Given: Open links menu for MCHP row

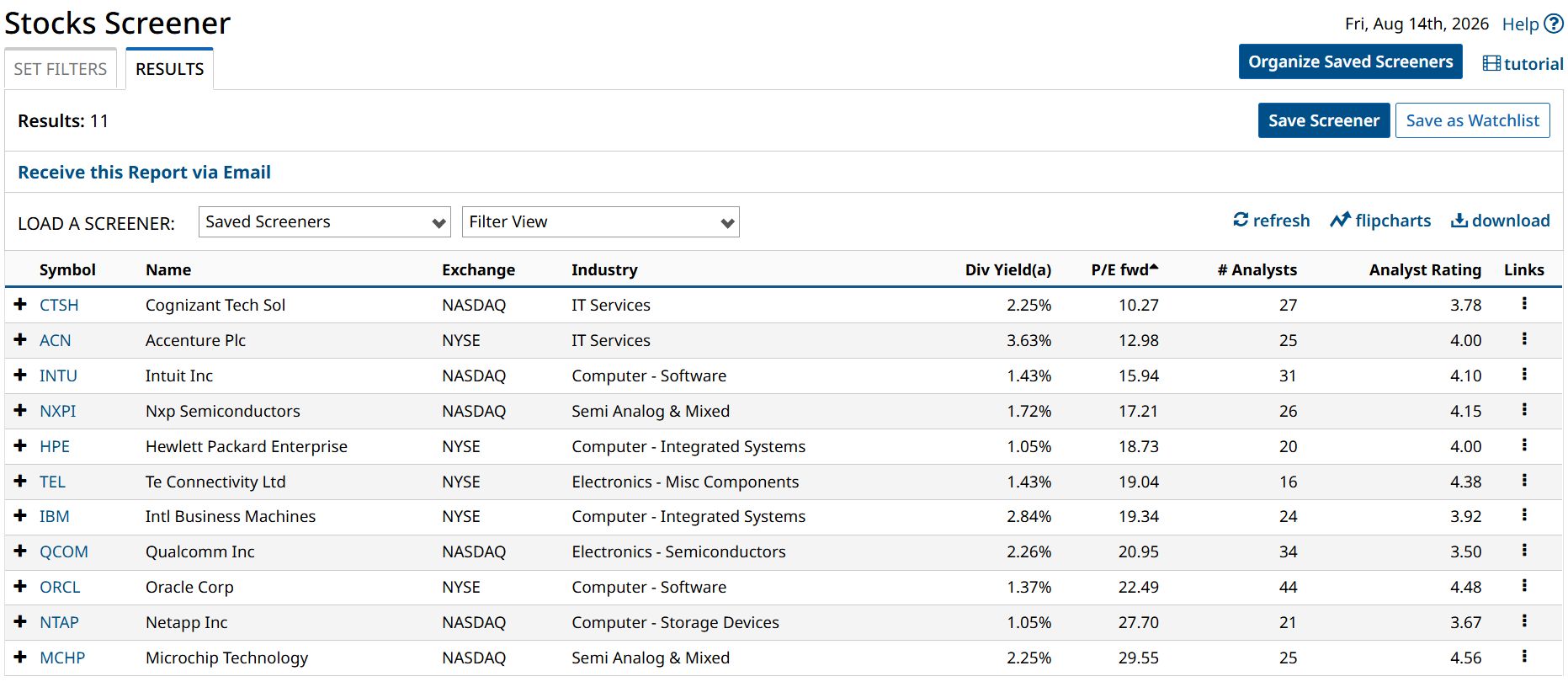Looking at the screenshot, I should (x=1524, y=657).
